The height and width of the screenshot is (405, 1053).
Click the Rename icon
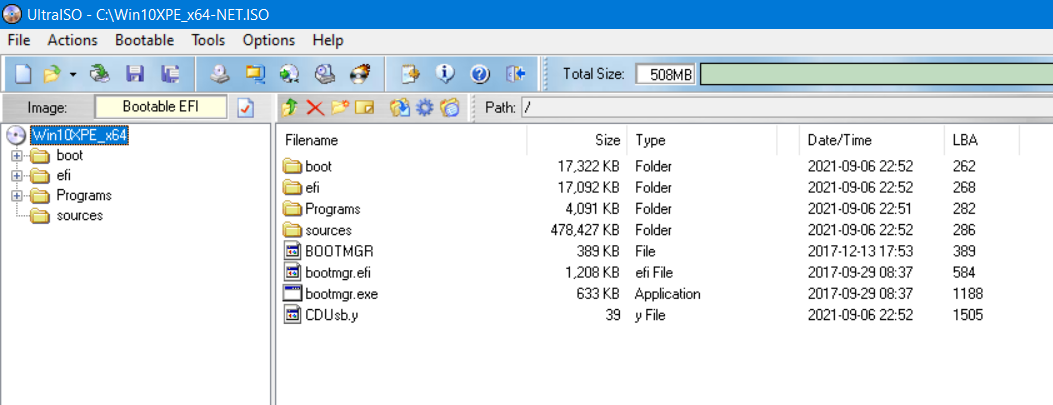[365, 107]
